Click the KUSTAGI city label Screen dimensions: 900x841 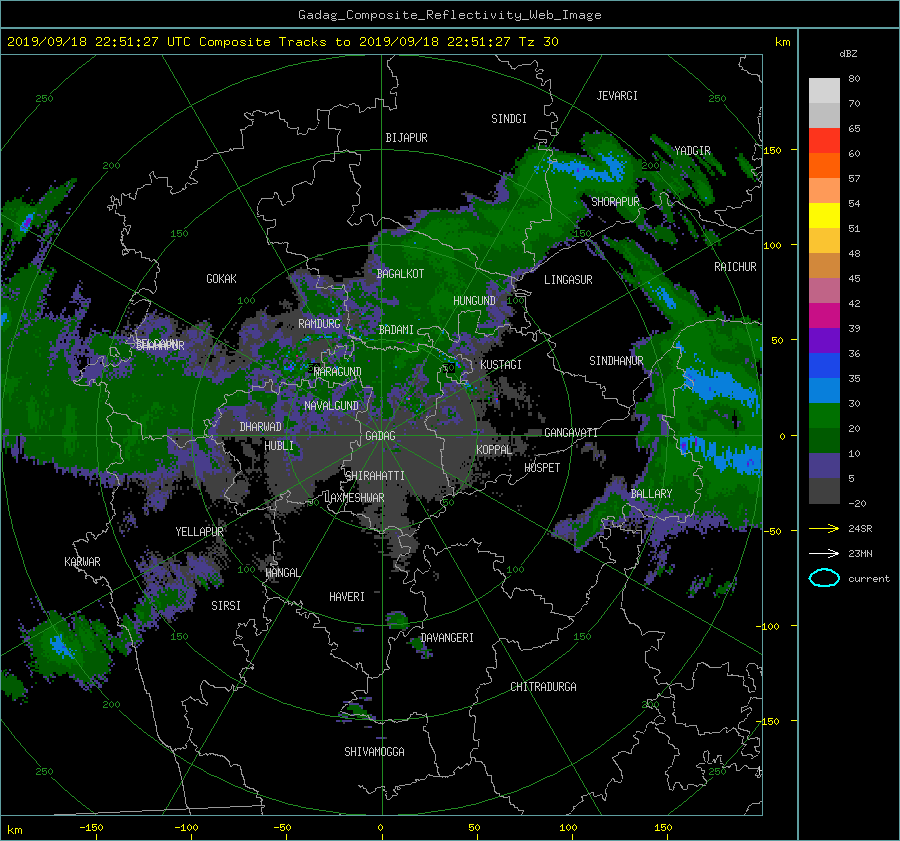click(x=501, y=365)
